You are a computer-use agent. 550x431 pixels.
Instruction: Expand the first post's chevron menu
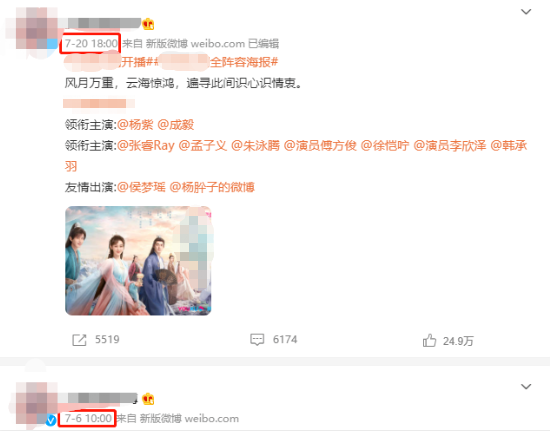tap(526, 12)
